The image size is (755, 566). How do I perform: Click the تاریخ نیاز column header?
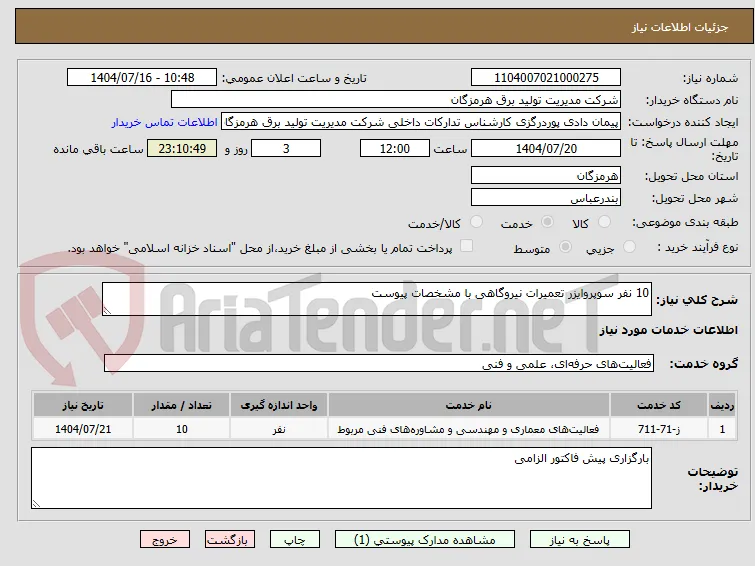point(83,405)
